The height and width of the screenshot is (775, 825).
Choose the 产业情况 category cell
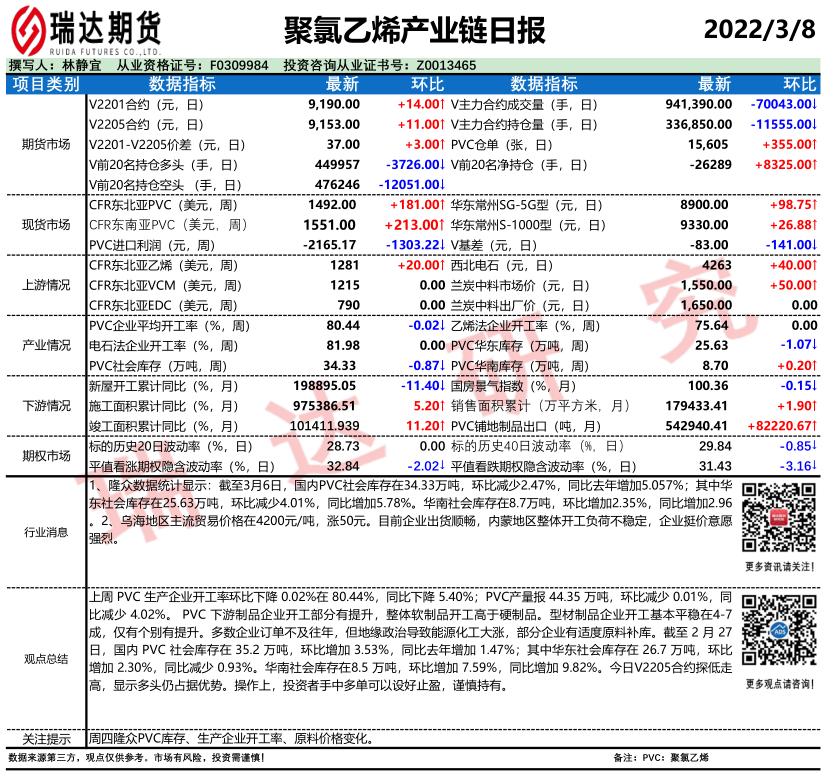pos(46,345)
